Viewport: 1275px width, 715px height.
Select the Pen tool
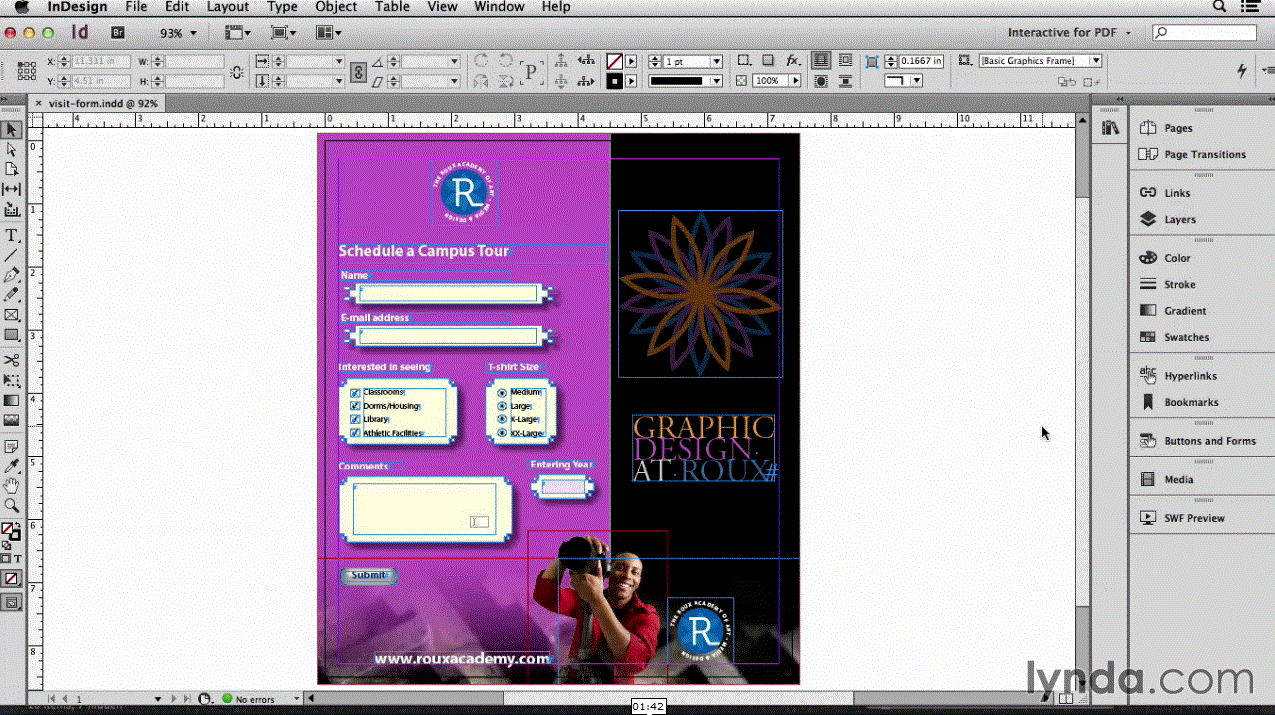12,275
